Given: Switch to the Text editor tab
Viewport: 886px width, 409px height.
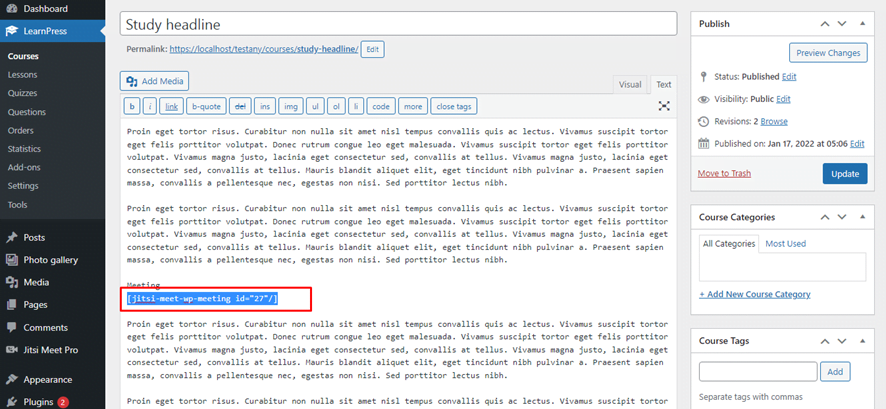Looking at the screenshot, I should point(663,84).
